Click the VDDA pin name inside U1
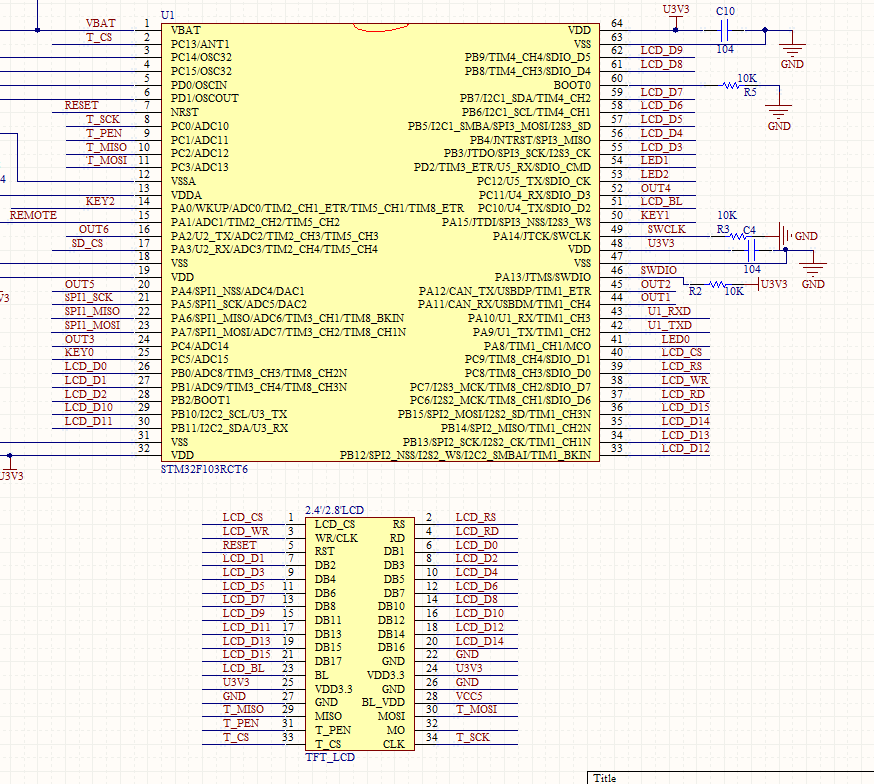The height and width of the screenshot is (784, 874). click(x=186, y=195)
